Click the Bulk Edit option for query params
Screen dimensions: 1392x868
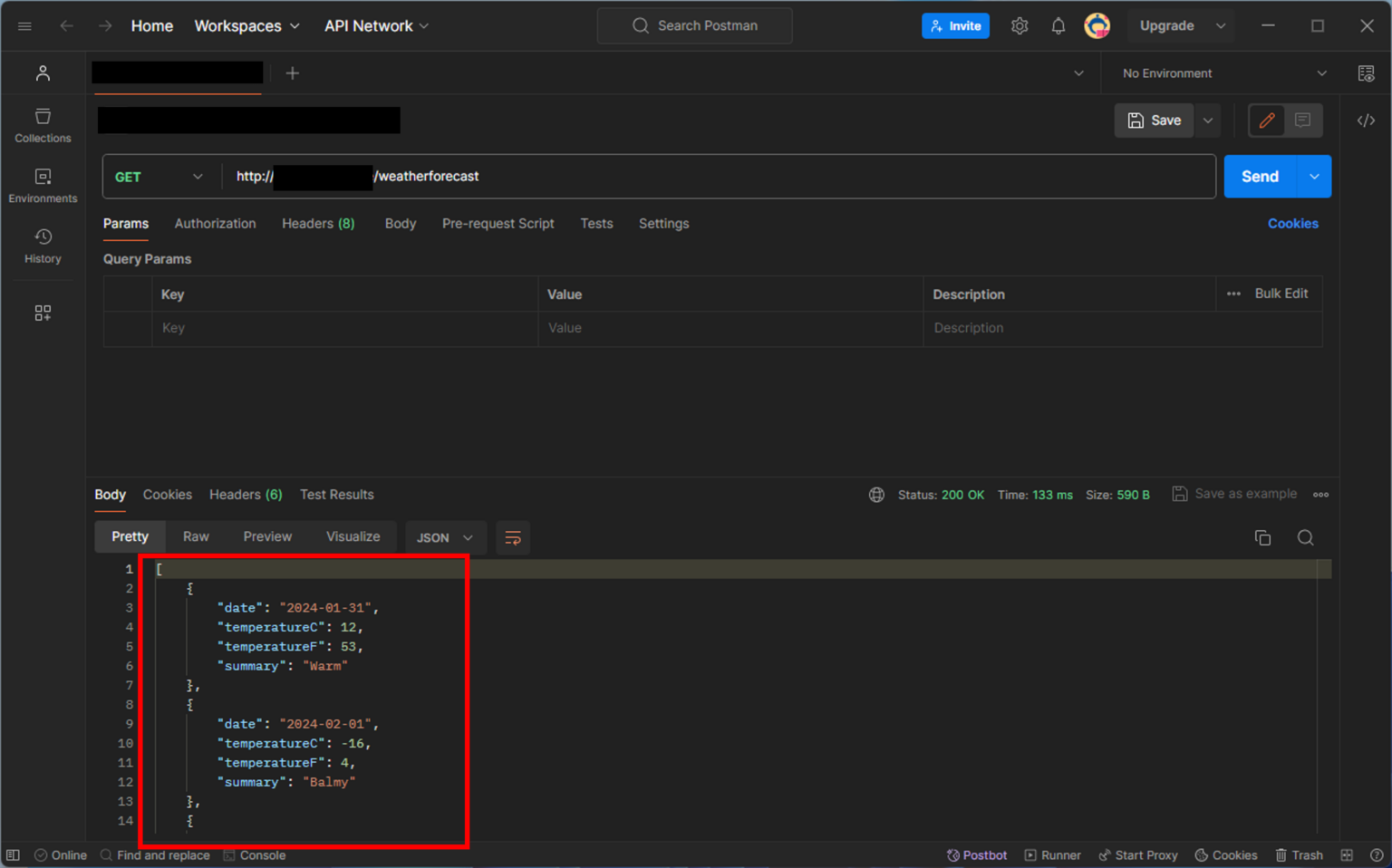click(1281, 294)
